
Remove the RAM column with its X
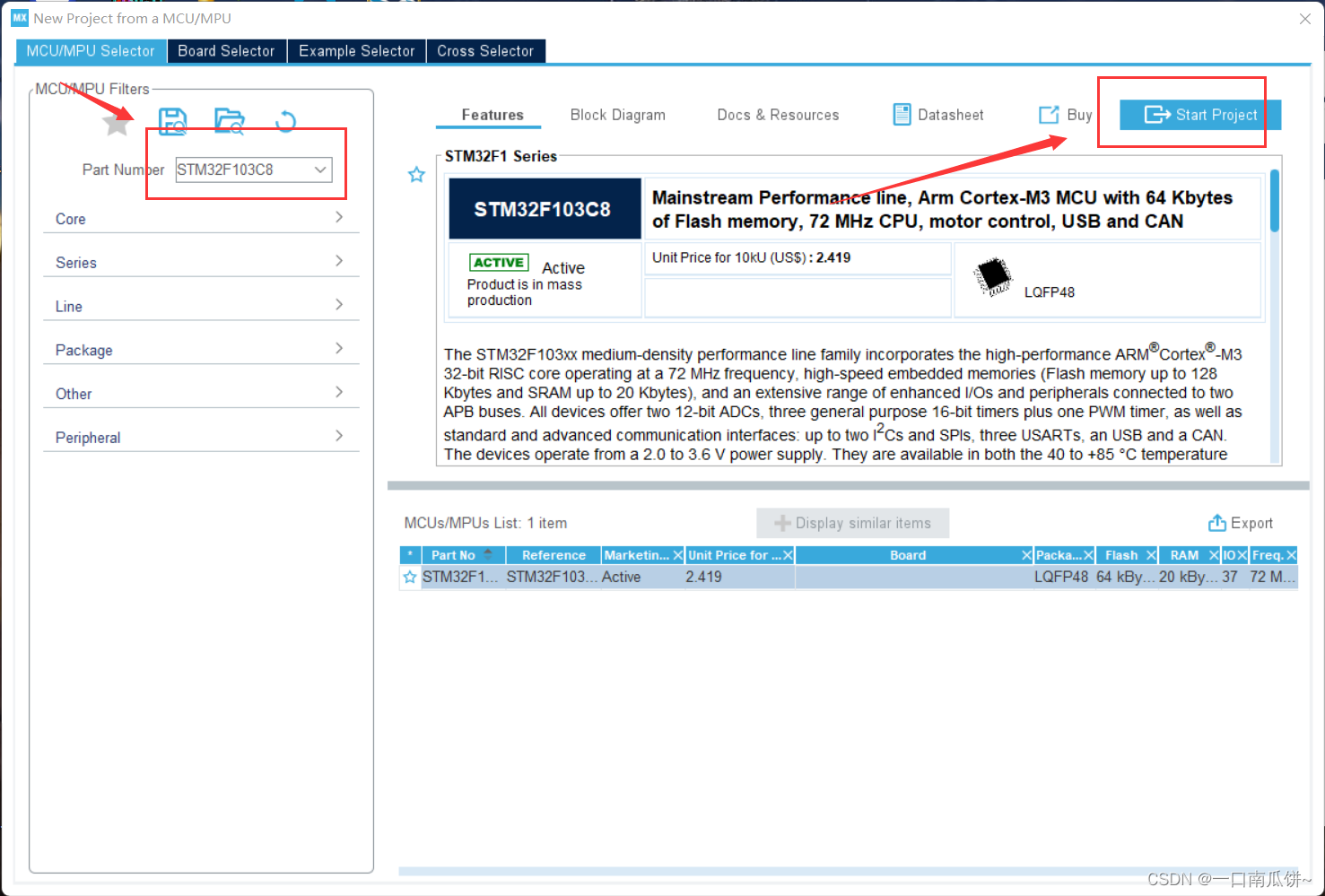point(1214,555)
